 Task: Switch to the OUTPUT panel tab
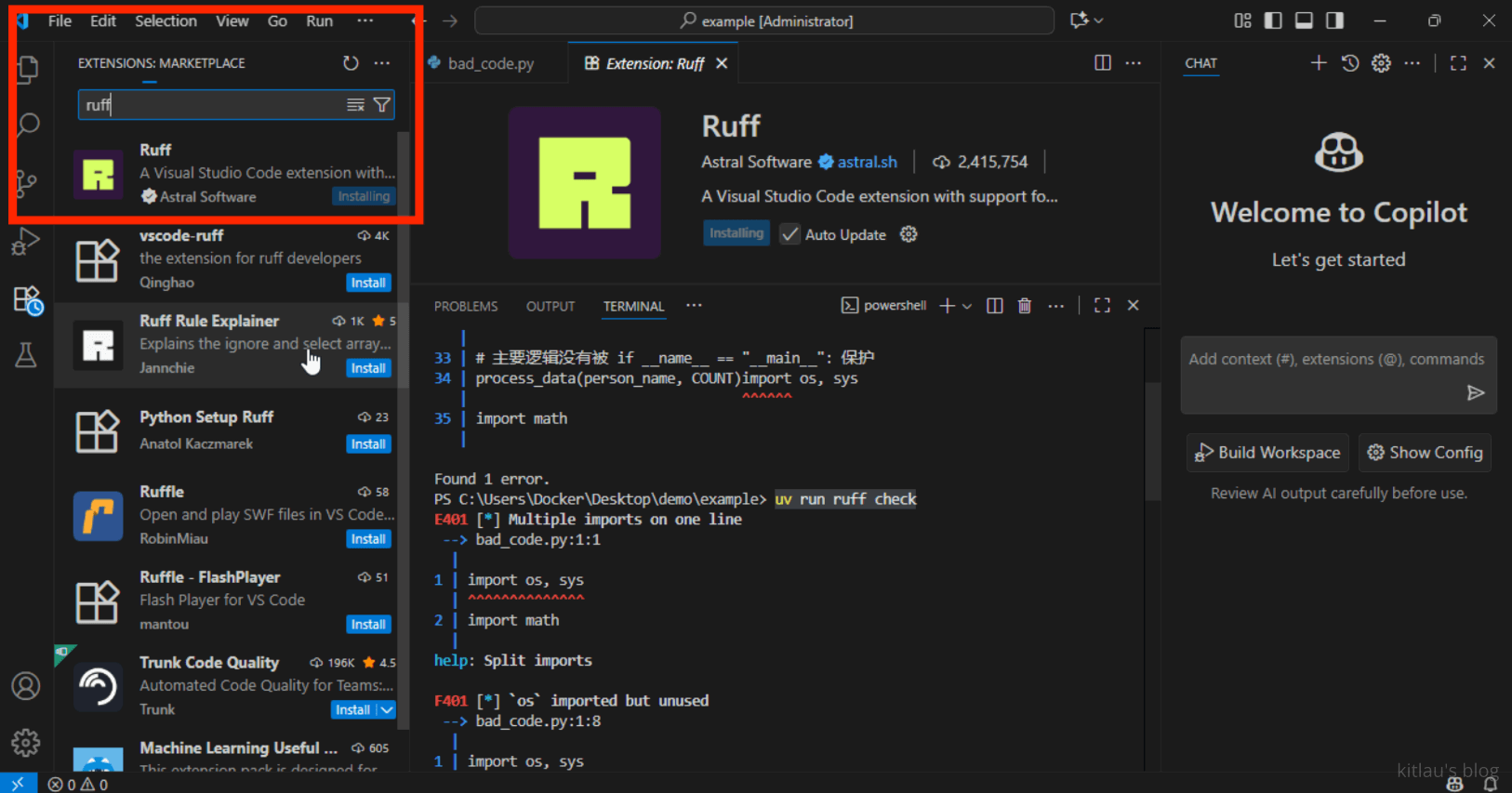click(550, 307)
